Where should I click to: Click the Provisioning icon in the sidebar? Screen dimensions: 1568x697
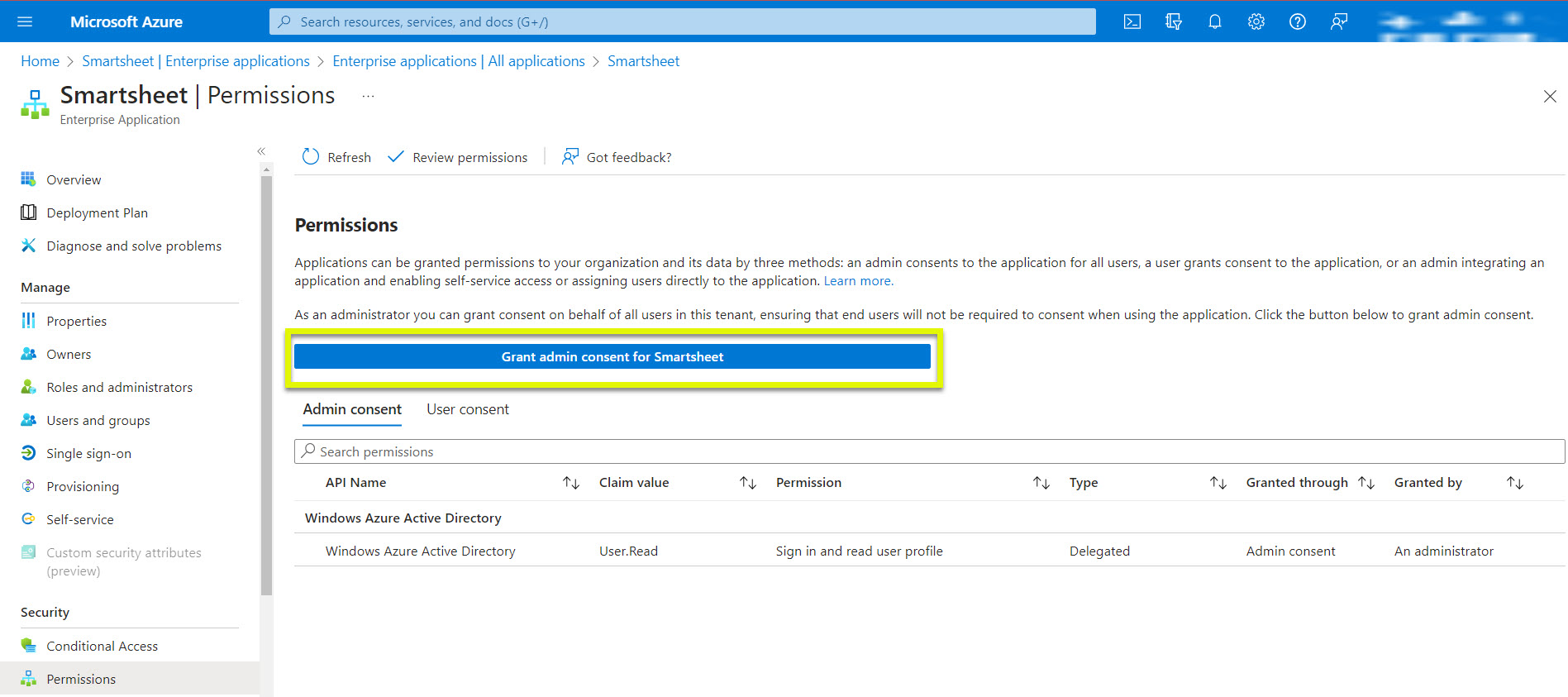(x=28, y=486)
